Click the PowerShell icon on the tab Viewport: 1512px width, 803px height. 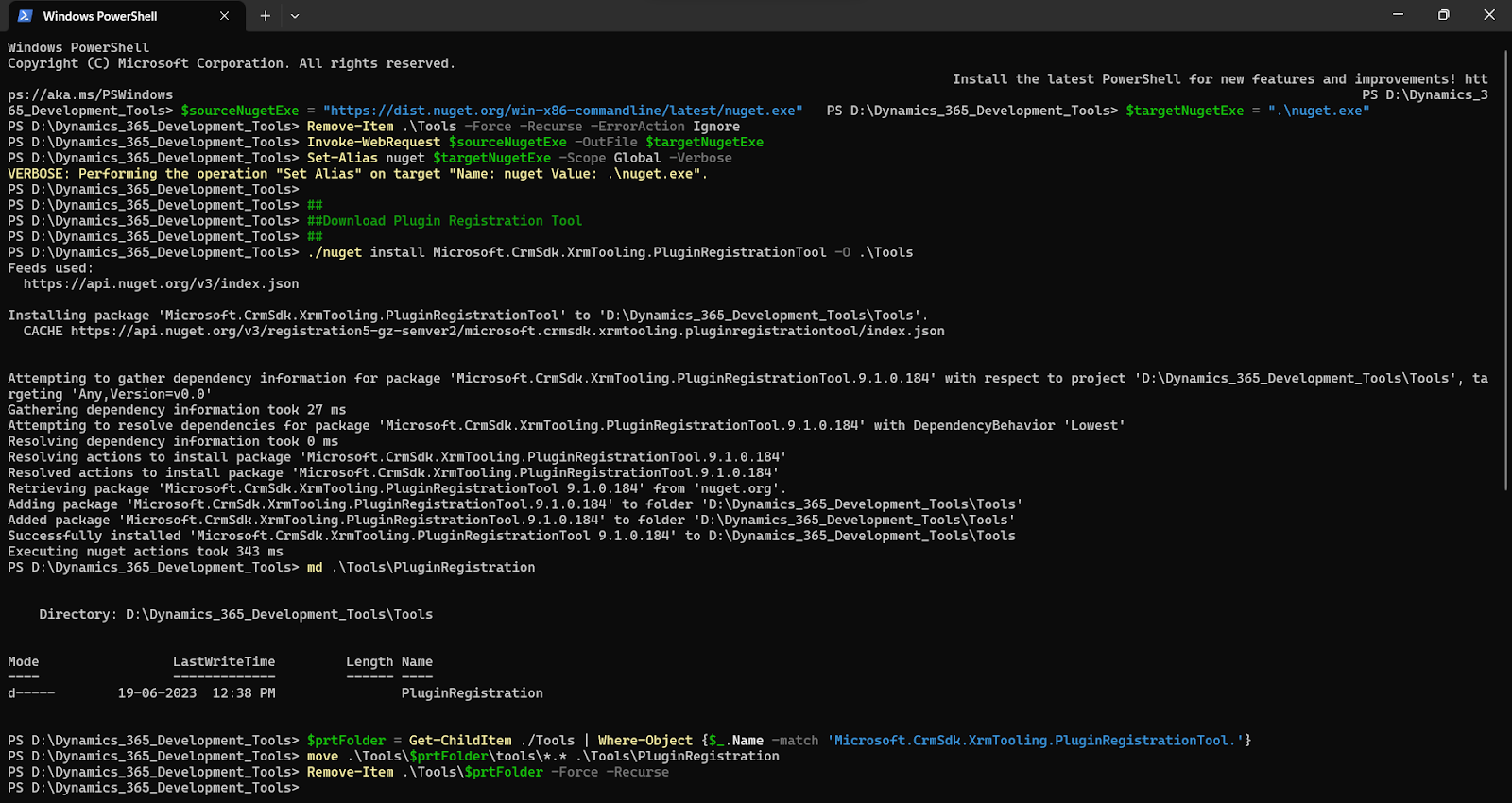26,16
